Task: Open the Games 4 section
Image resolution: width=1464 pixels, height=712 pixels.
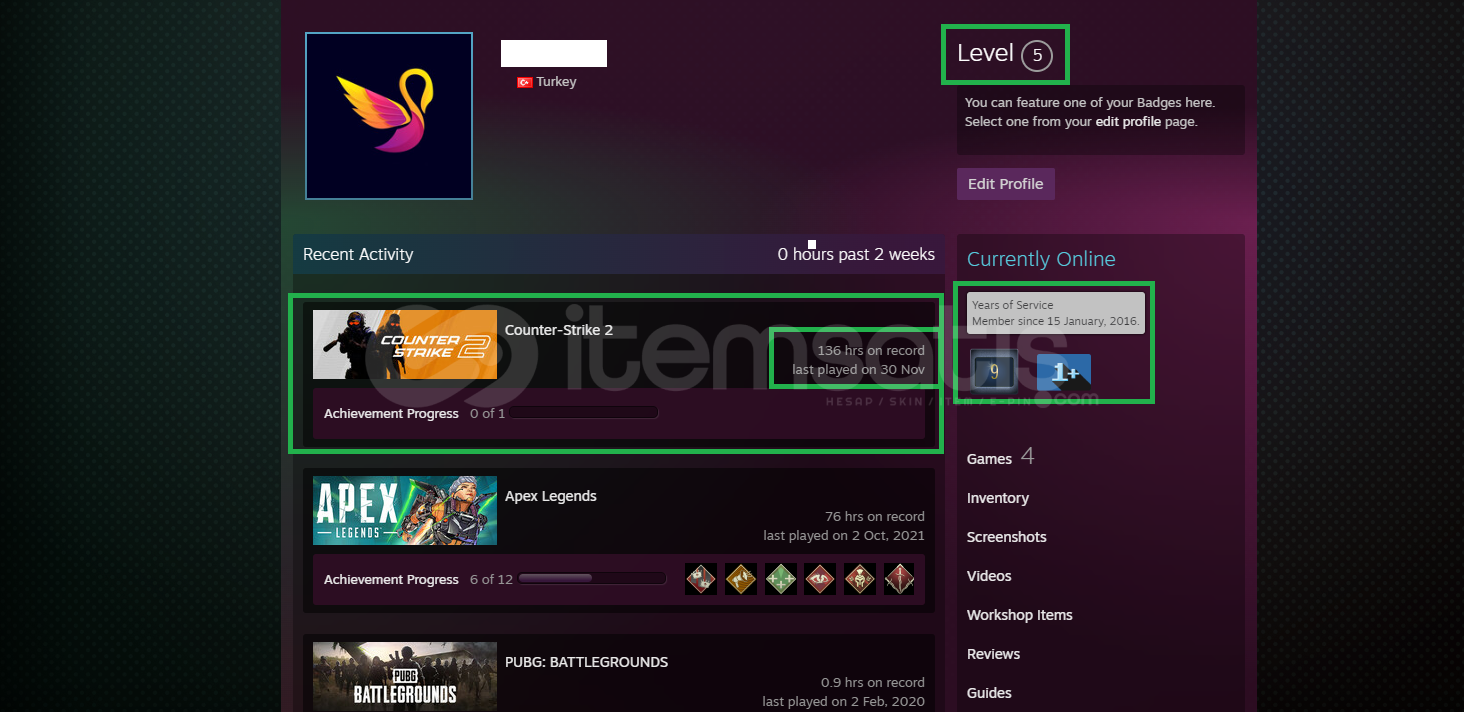Action: (1000, 458)
